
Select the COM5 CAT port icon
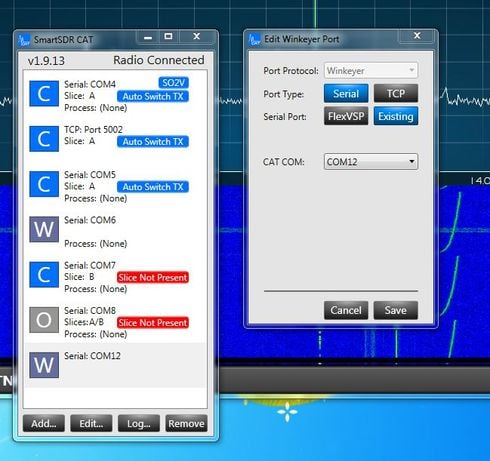click(x=44, y=184)
